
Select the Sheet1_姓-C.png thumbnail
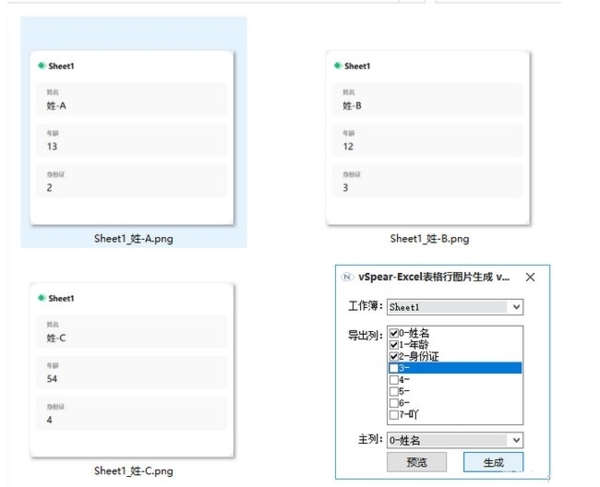(x=132, y=370)
